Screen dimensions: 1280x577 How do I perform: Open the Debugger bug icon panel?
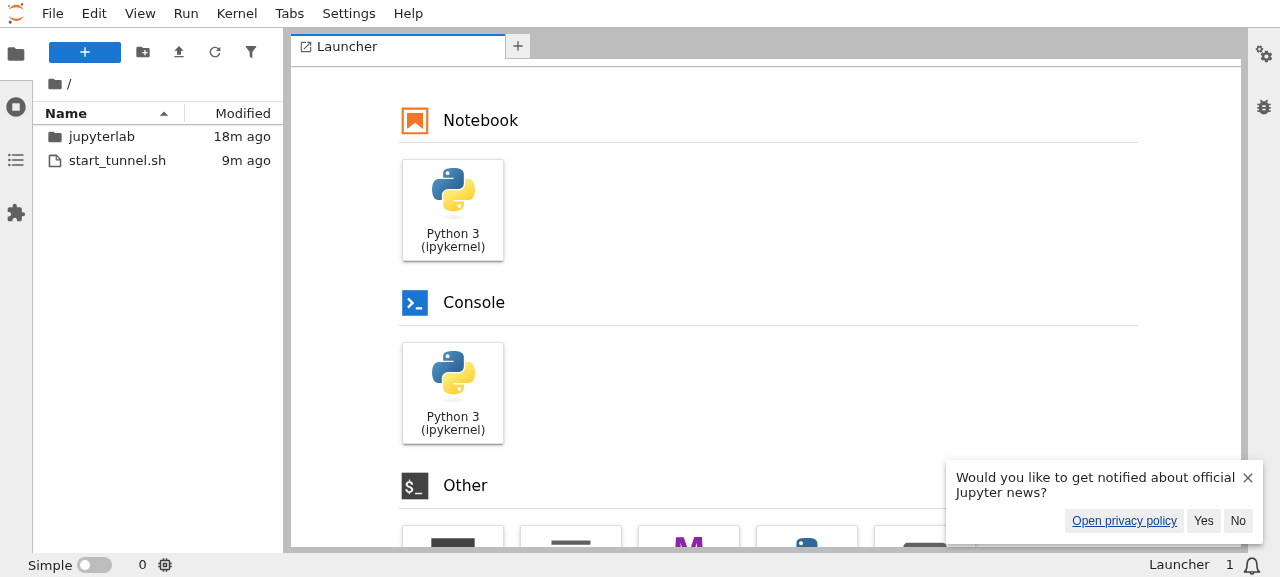pyautogui.click(x=1264, y=107)
